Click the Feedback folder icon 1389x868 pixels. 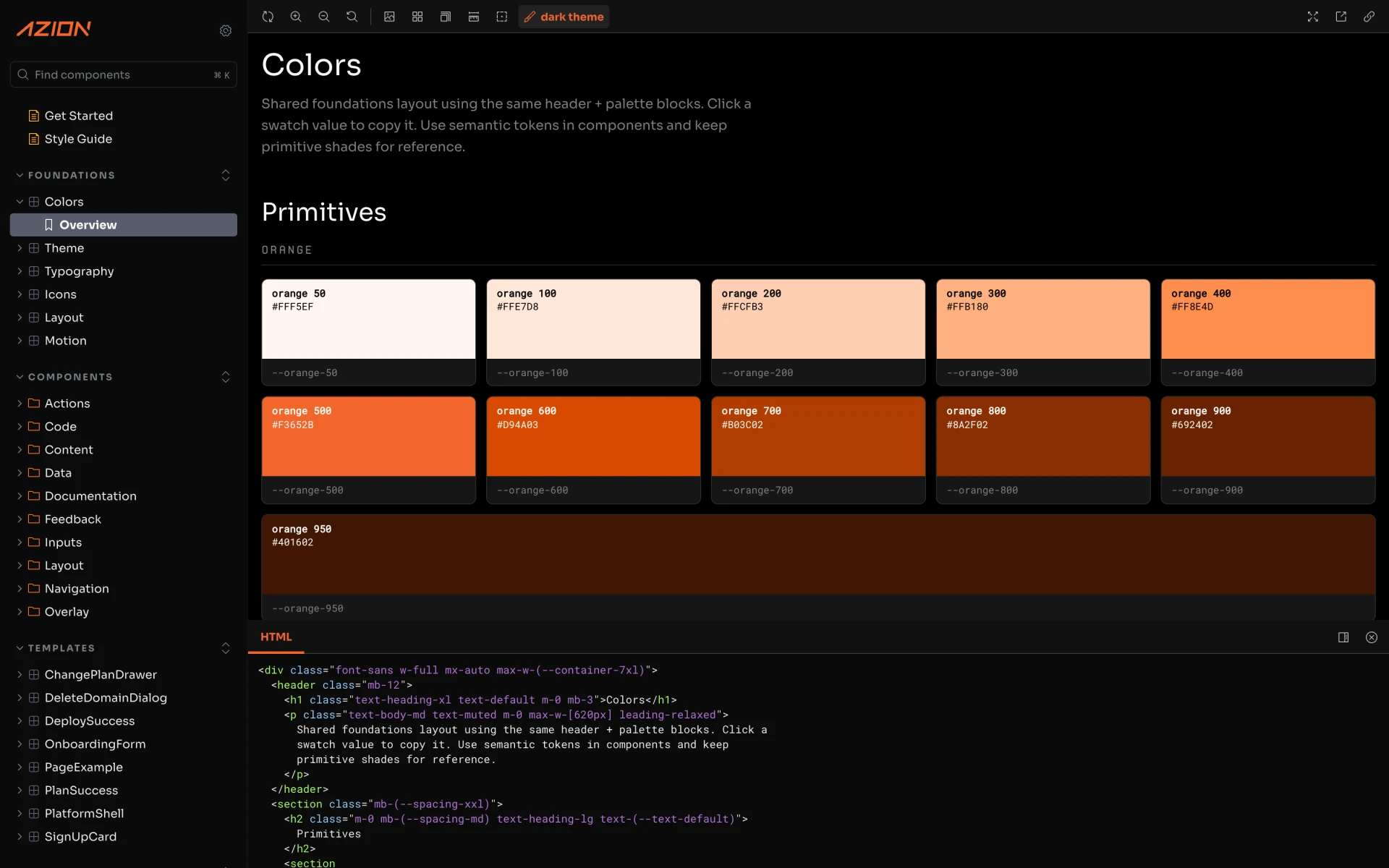33,519
